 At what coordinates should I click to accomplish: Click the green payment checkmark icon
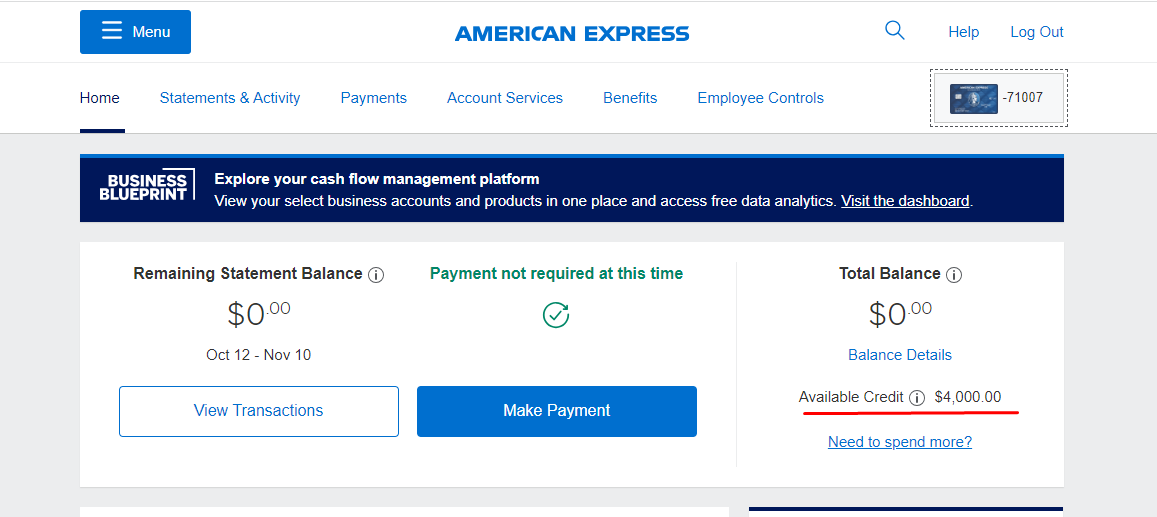[556, 315]
